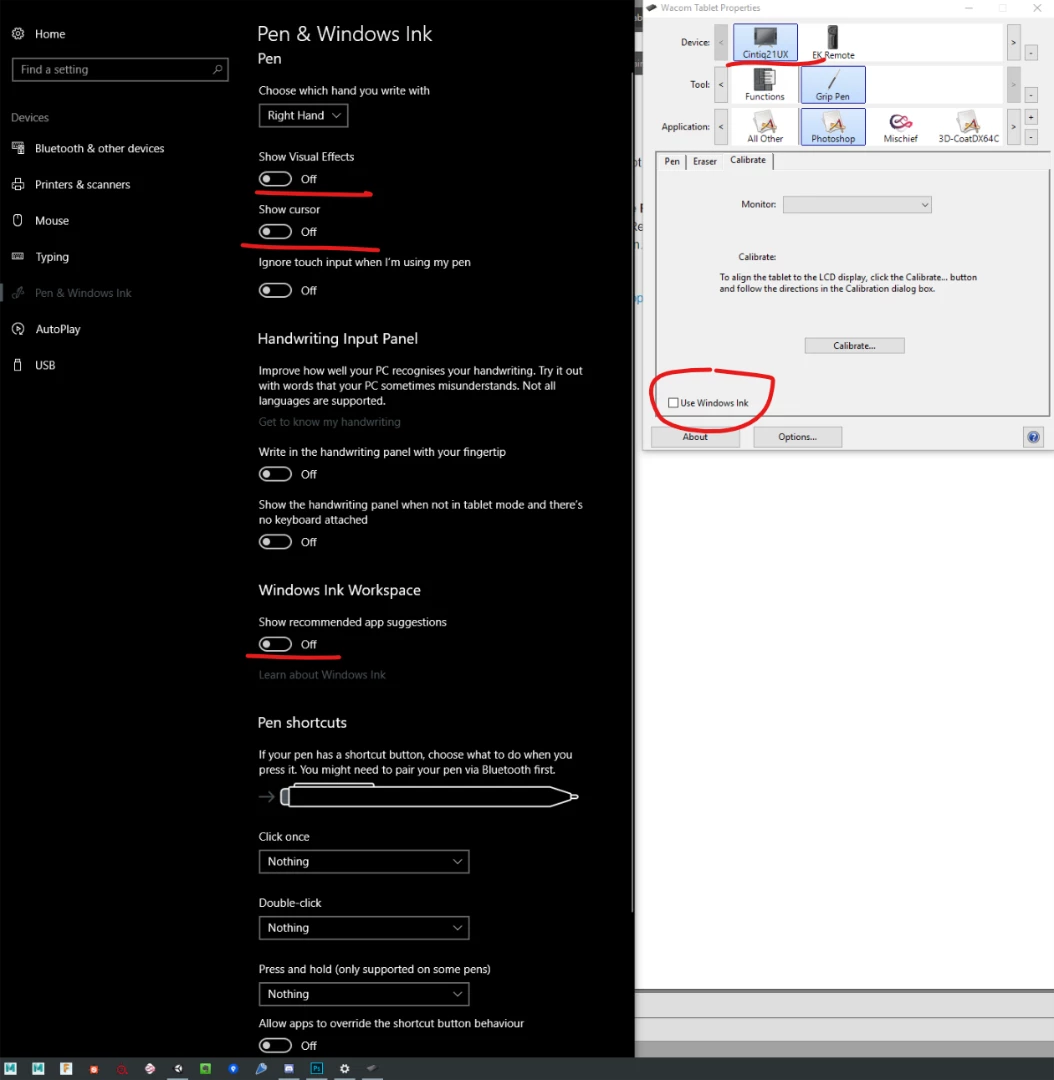This screenshot has height=1080, width=1054.
Task: Click the Find a setting search box
Action: click(x=120, y=70)
